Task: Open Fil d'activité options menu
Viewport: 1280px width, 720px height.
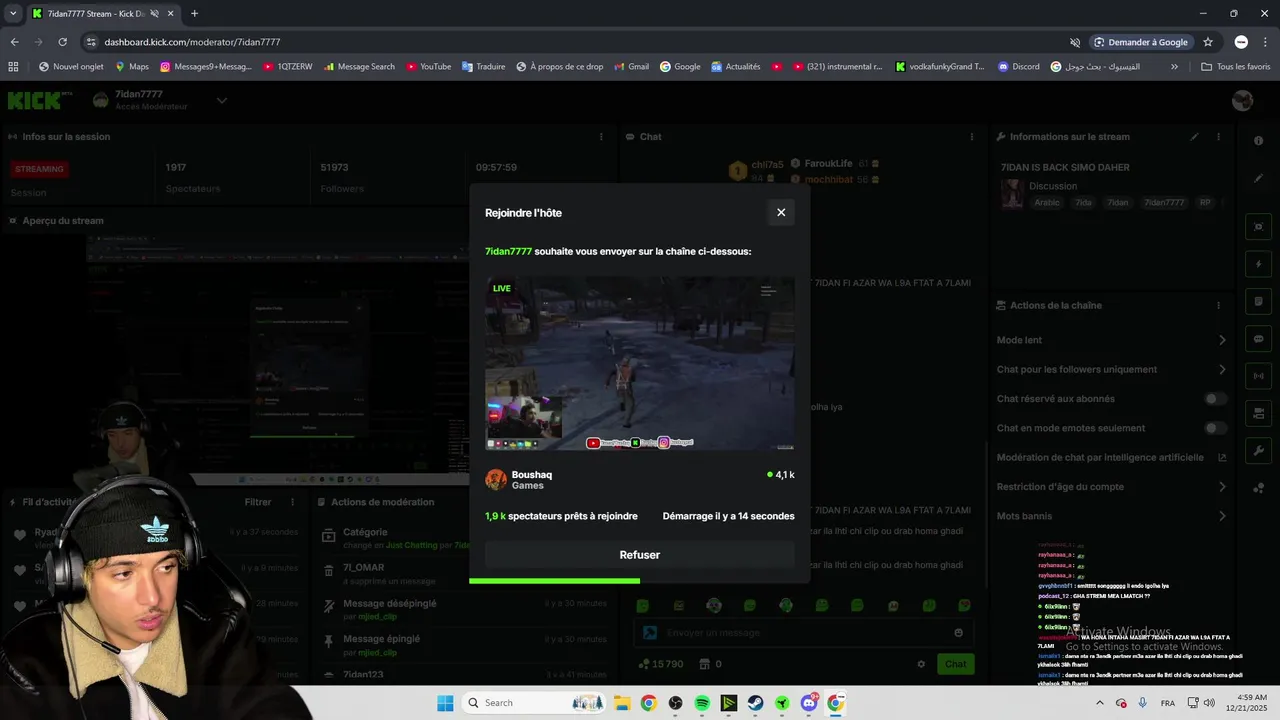Action: tap(293, 502)
